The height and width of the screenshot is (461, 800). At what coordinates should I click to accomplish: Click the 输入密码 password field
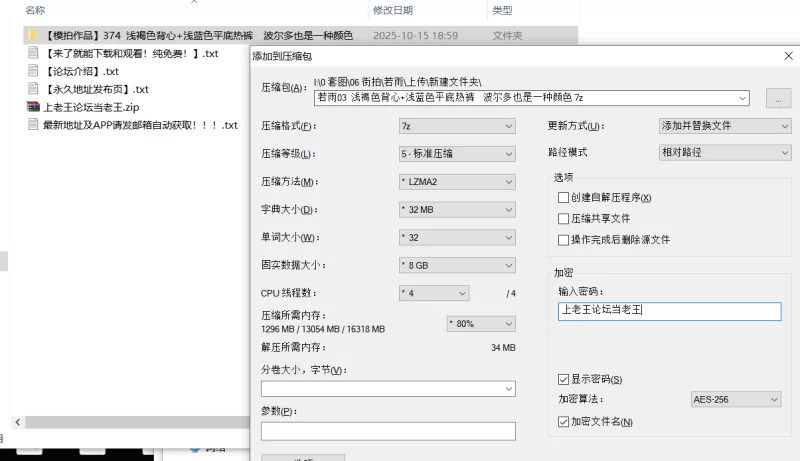point(669,311)
